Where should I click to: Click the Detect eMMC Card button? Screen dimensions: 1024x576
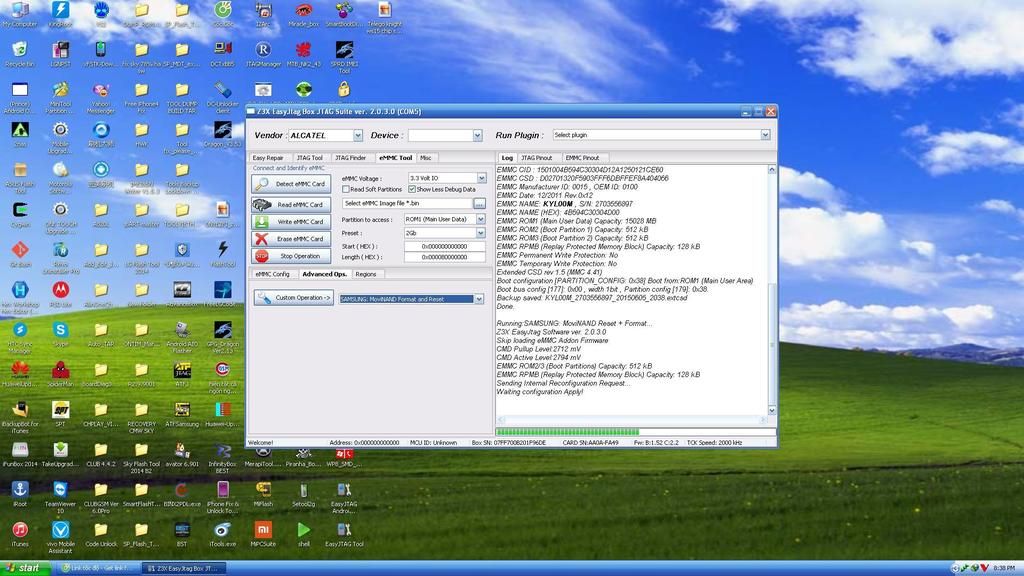(x=291, y=184)
